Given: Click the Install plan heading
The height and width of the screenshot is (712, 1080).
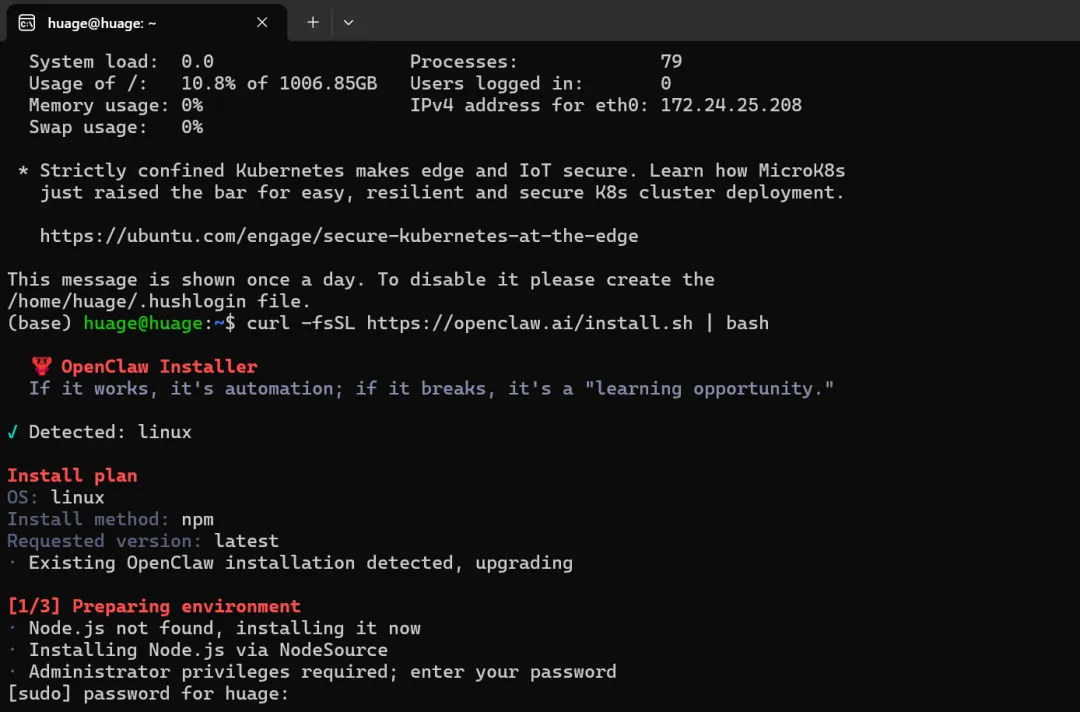Looking at the screenshot, I should pos(72,476).
